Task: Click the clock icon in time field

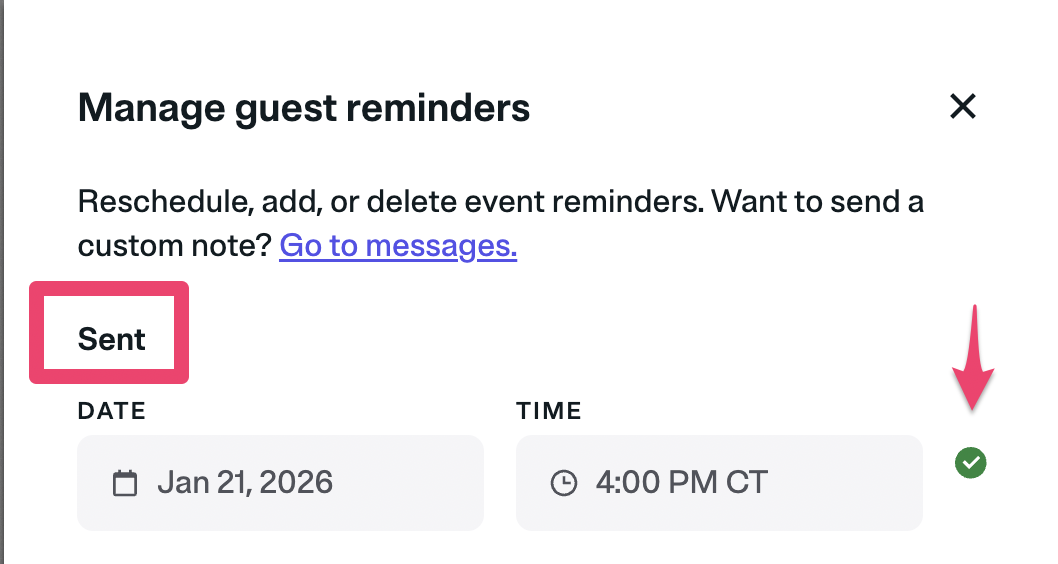Action: (x=564, y=483)
